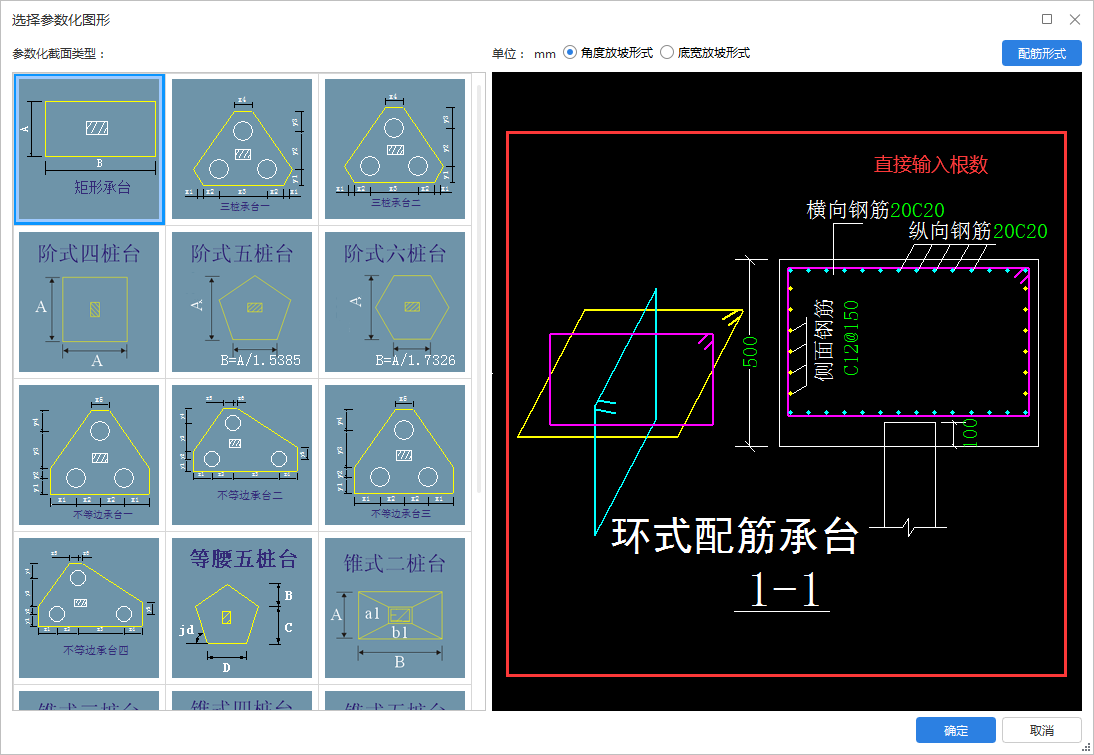Edit the 侧面钢筋 C12@150 value
The height and width of the screenshot is (755, 1094).
(851, 338)
